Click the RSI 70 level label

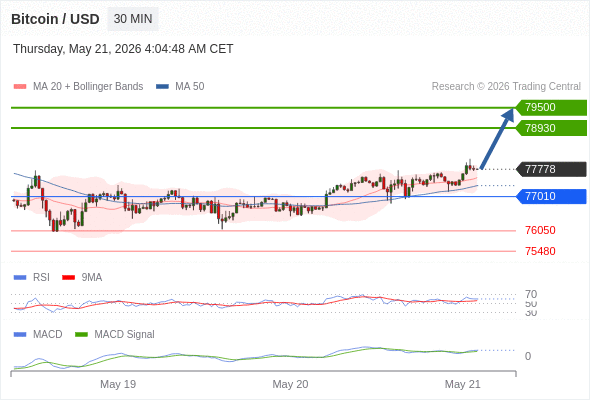(x=531, y=294)
